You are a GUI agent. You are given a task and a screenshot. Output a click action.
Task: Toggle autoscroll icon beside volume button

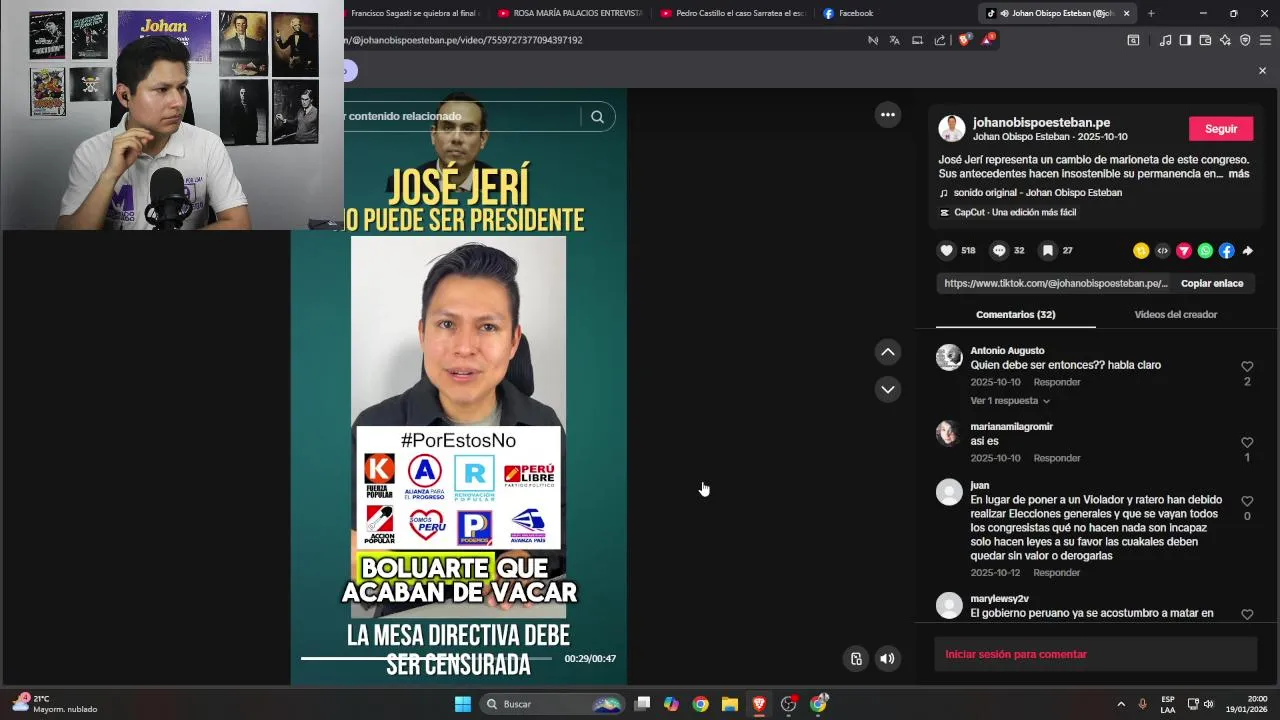coord(856,658)
